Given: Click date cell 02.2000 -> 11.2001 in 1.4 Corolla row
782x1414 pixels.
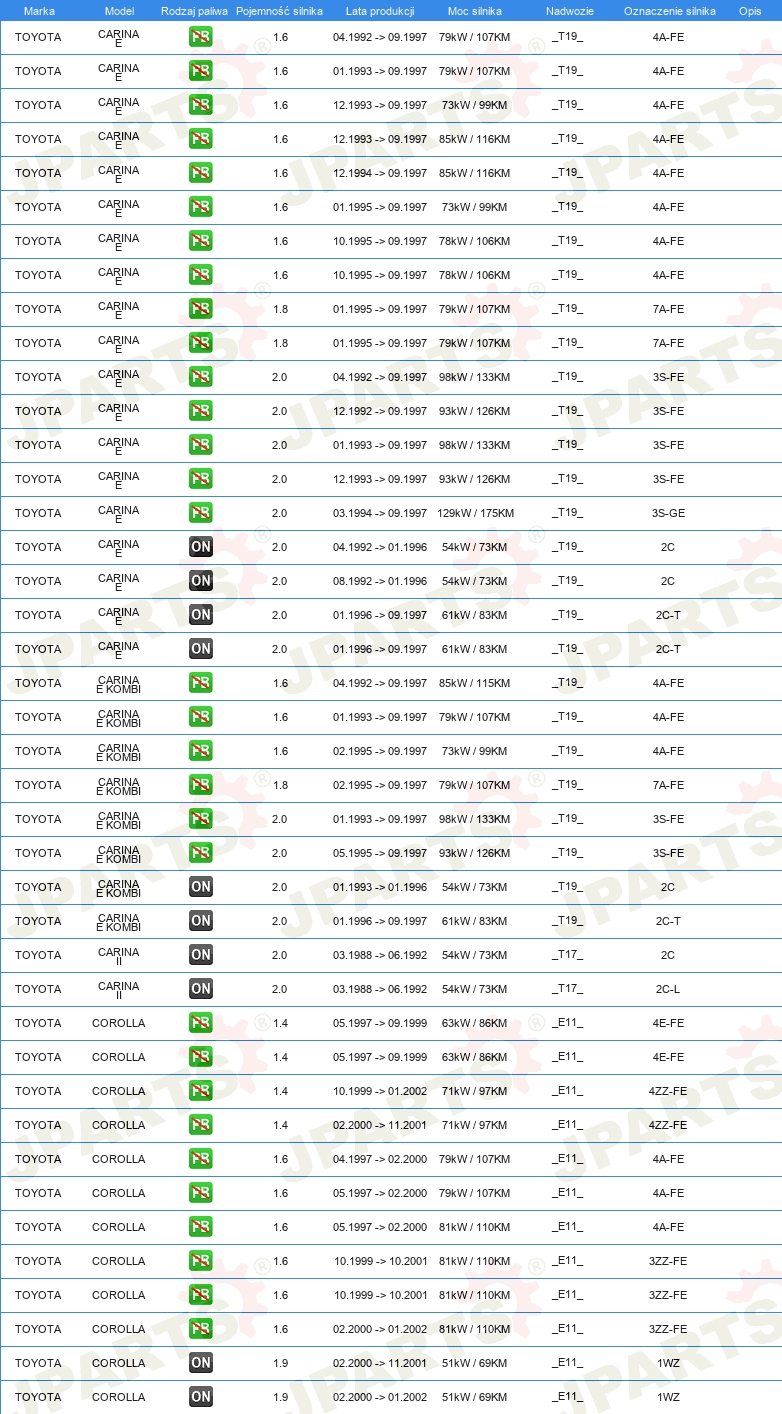Looking at the screenshot, I should tap(380, 1125).
